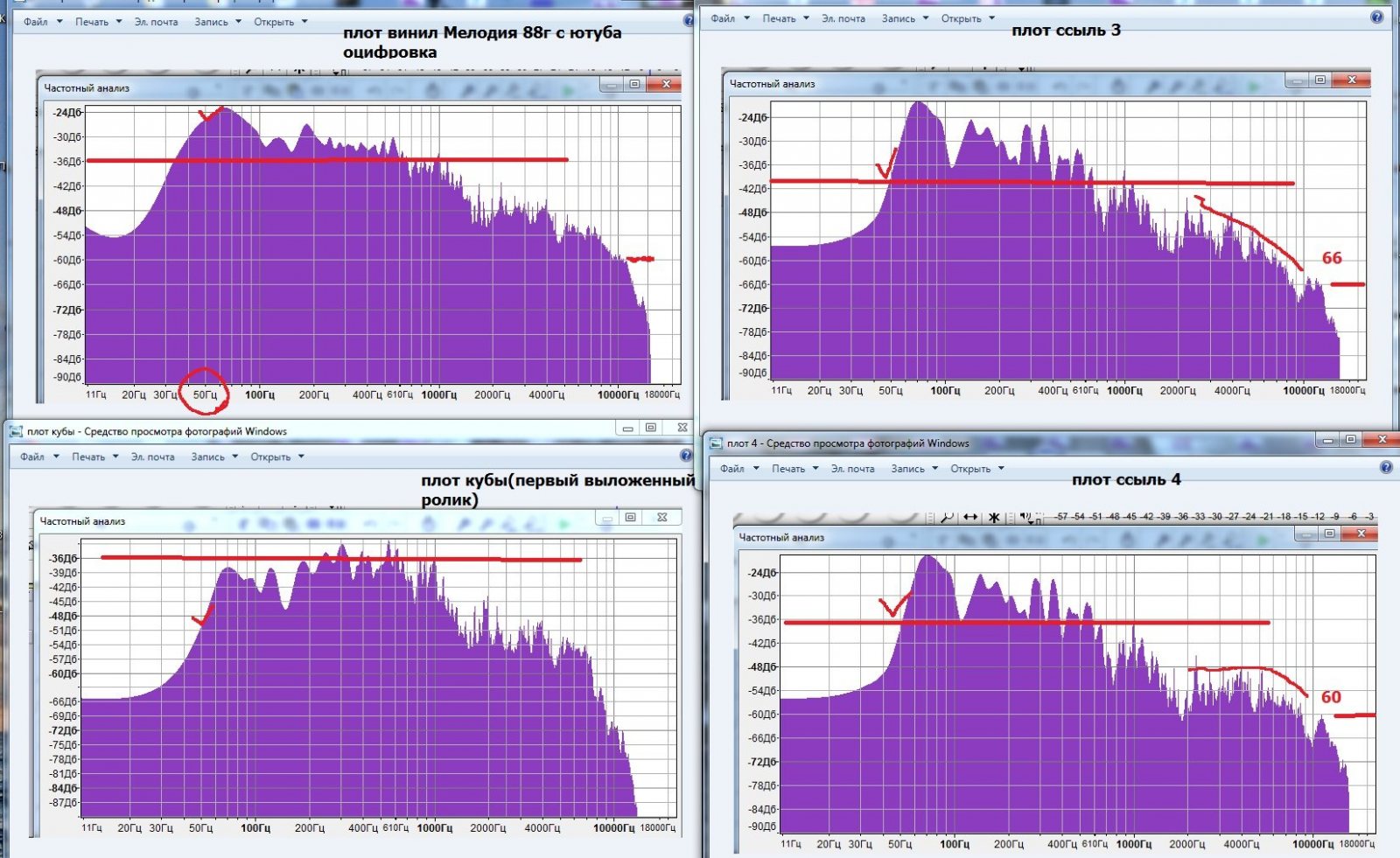Minimize the 'плот 4' photo viewer window
The height and width of the screenshot is (858, 1400).
click(1327, 439)
